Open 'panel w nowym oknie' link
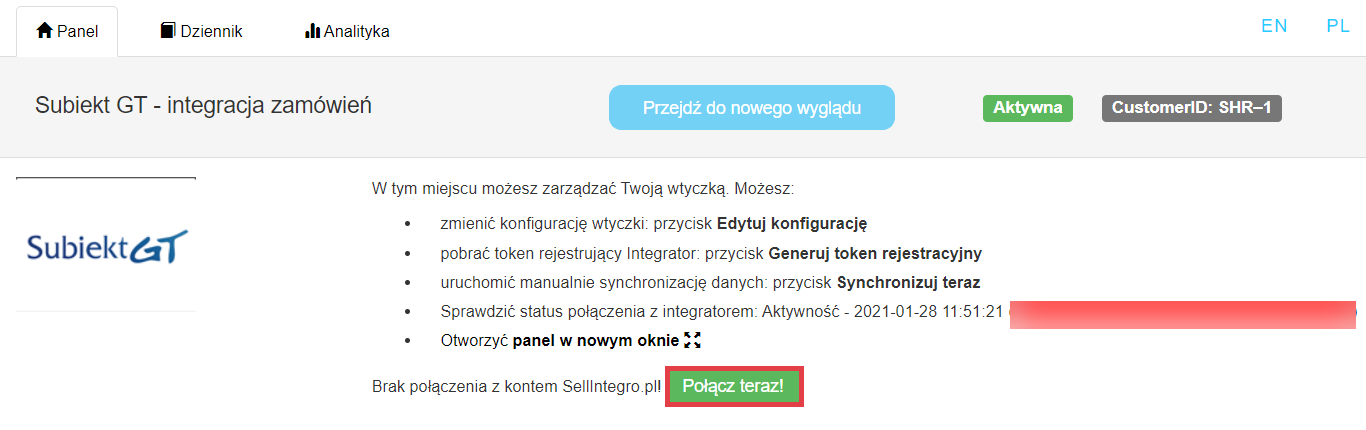The image size is (1366, 430). [x=596, y=341]
